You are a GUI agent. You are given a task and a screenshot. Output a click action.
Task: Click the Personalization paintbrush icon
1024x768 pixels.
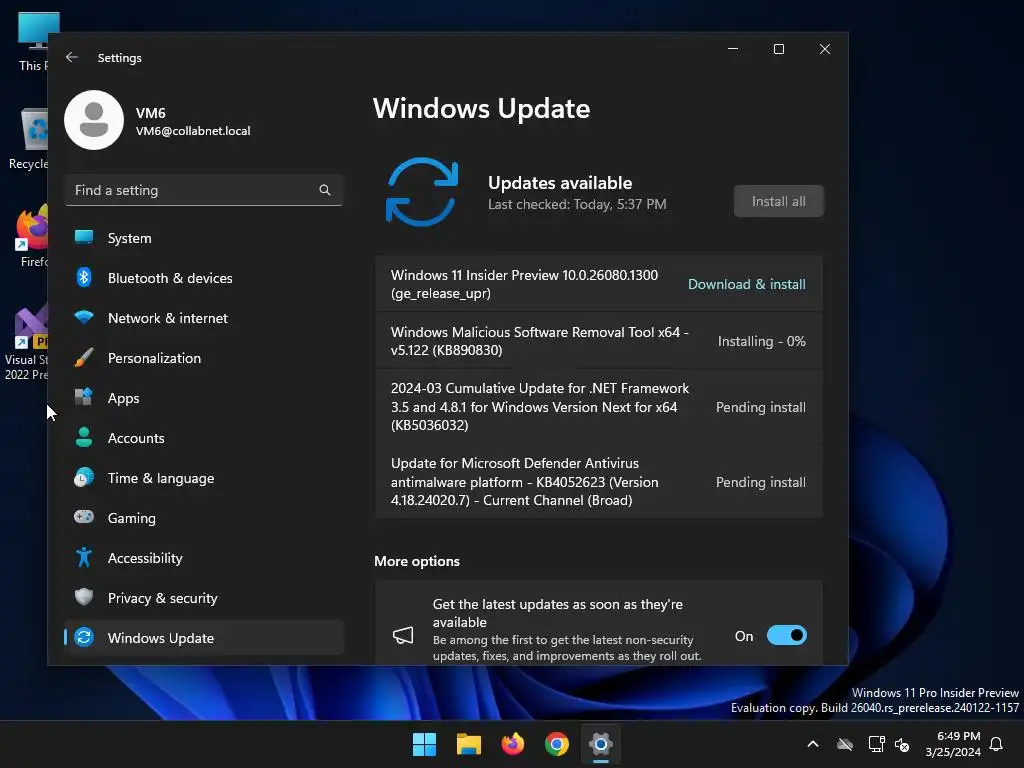[84, 358]
